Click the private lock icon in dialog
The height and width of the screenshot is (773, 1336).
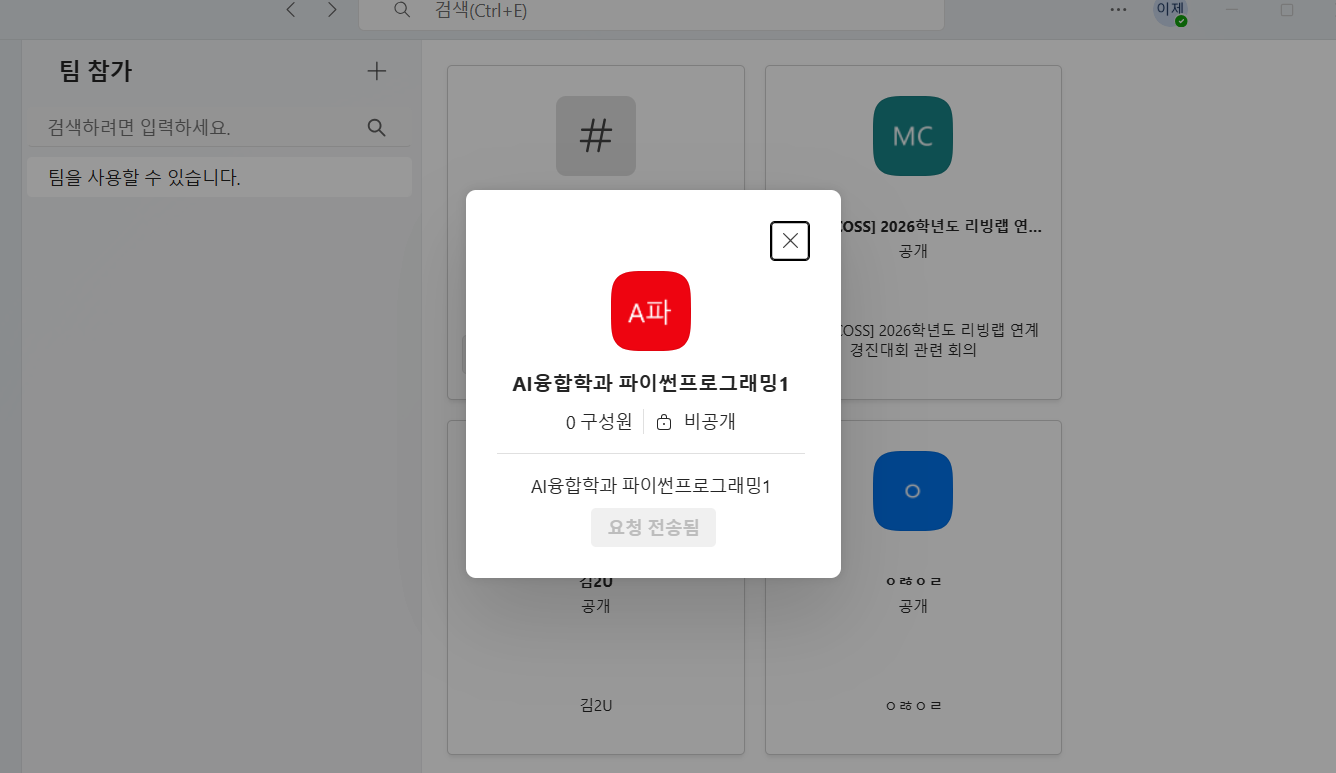pyautogui.click(x=664, y=423)
